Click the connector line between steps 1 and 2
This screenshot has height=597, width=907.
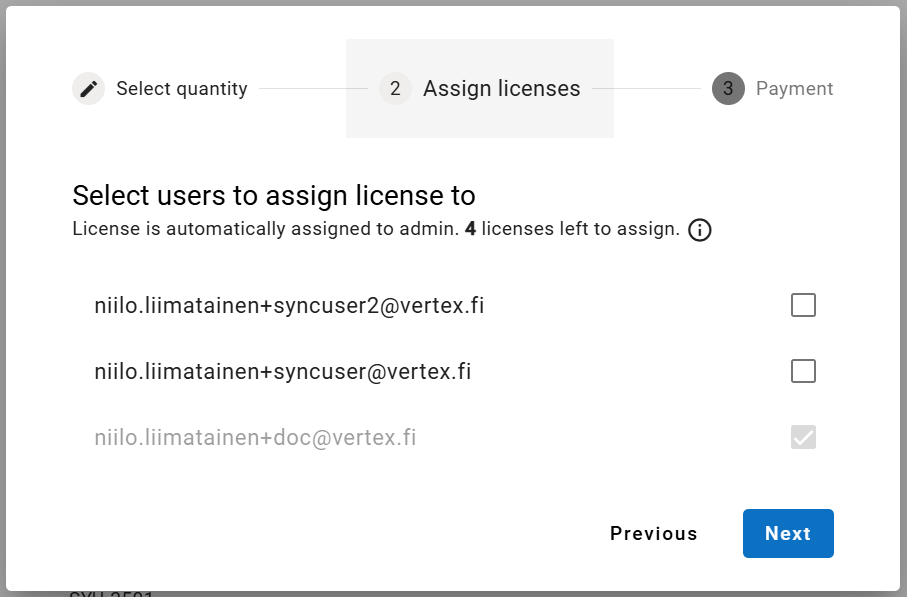point(312,89)
